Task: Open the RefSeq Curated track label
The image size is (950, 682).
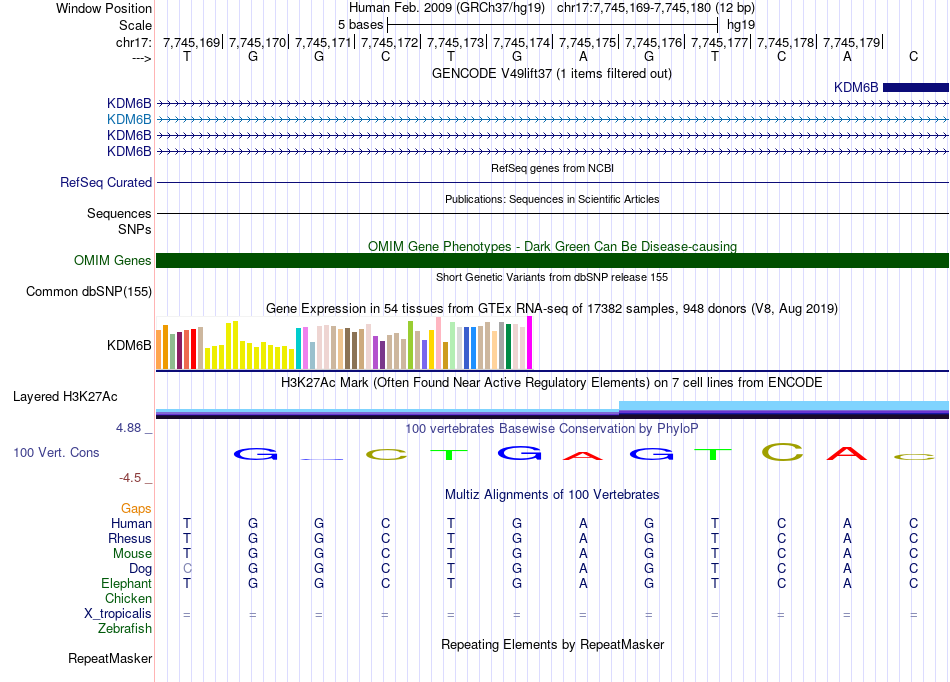Action: point(106,182)
